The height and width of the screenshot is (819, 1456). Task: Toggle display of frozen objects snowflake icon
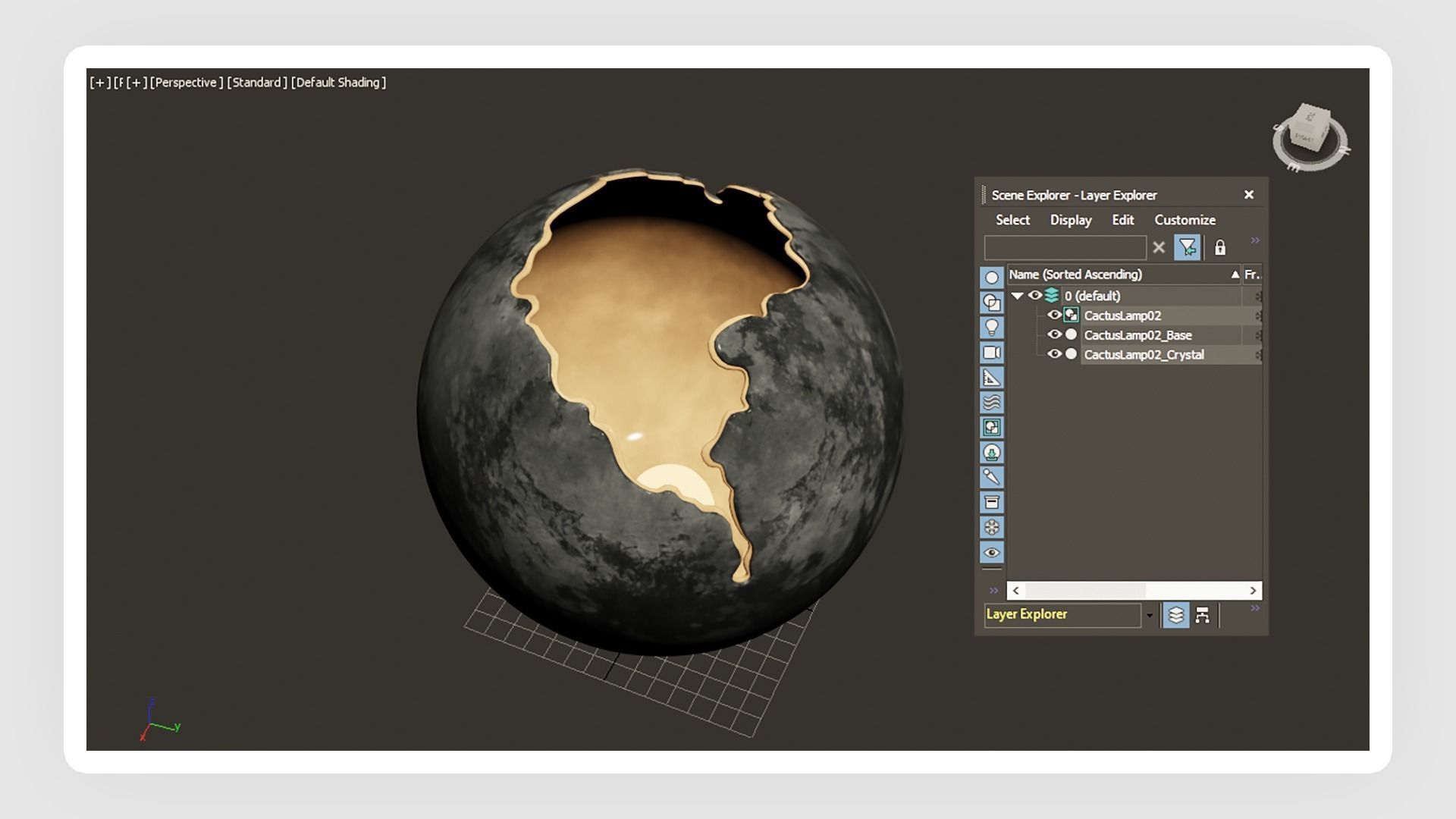991,527
